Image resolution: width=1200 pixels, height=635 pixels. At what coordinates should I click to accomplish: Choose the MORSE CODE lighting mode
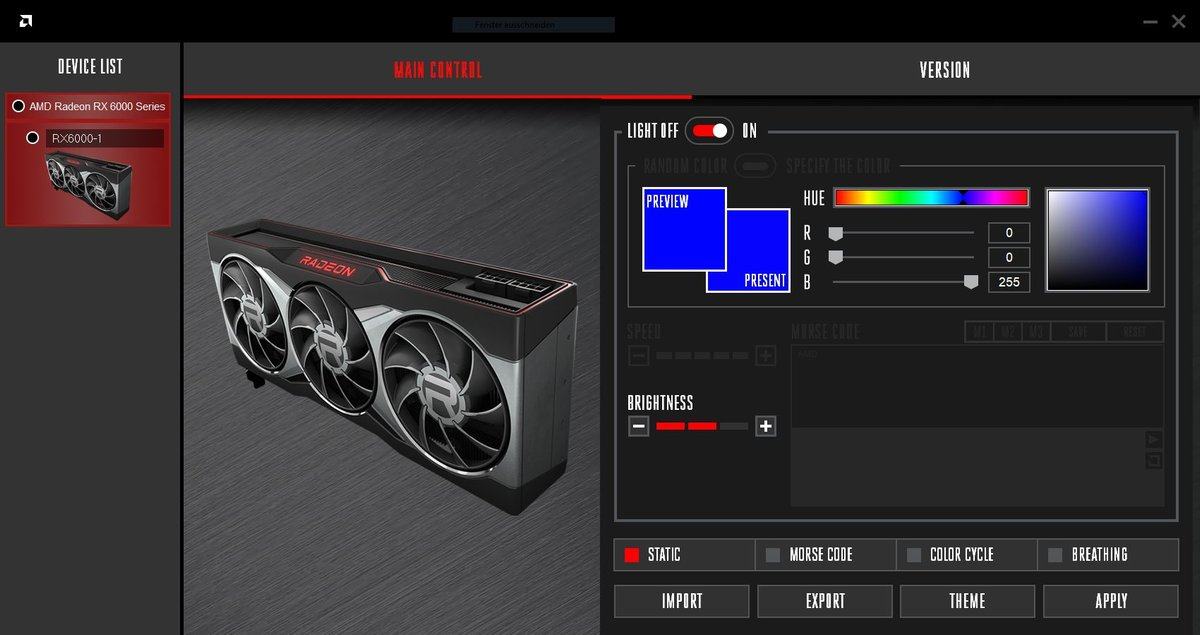pyautogui.click(x=826, y=555)
